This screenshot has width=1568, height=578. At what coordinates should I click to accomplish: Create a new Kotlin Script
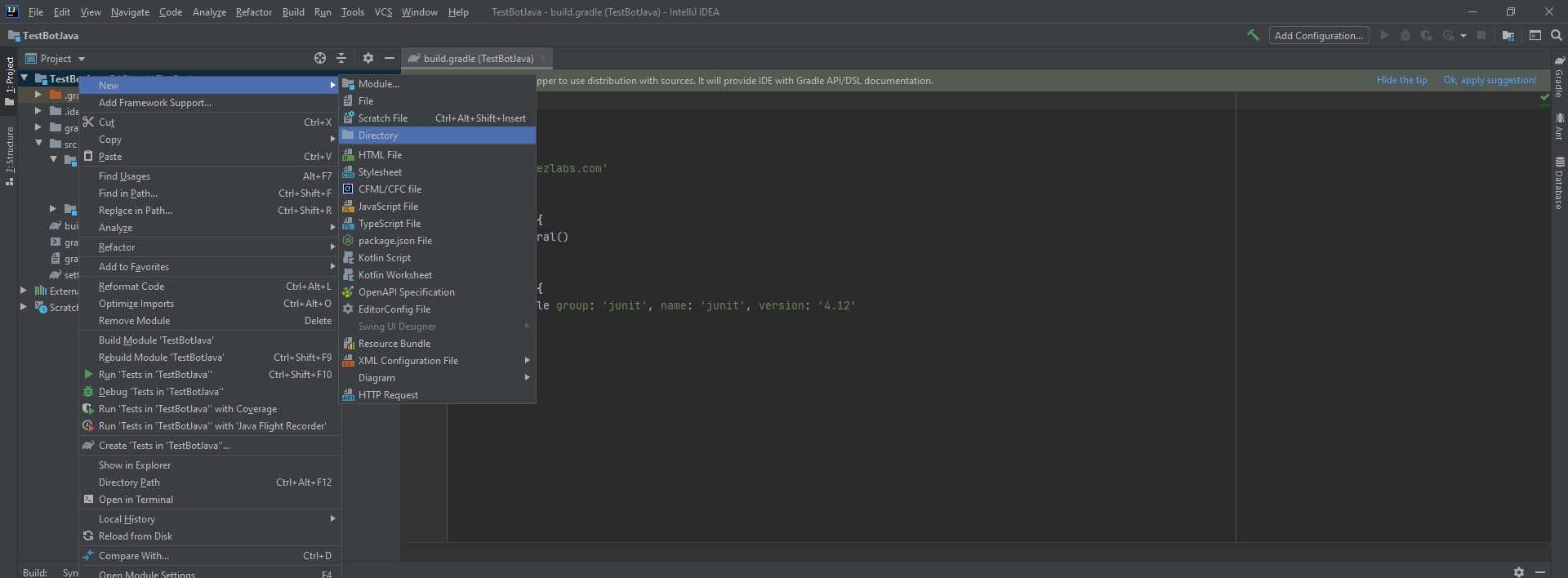(438, 257)
